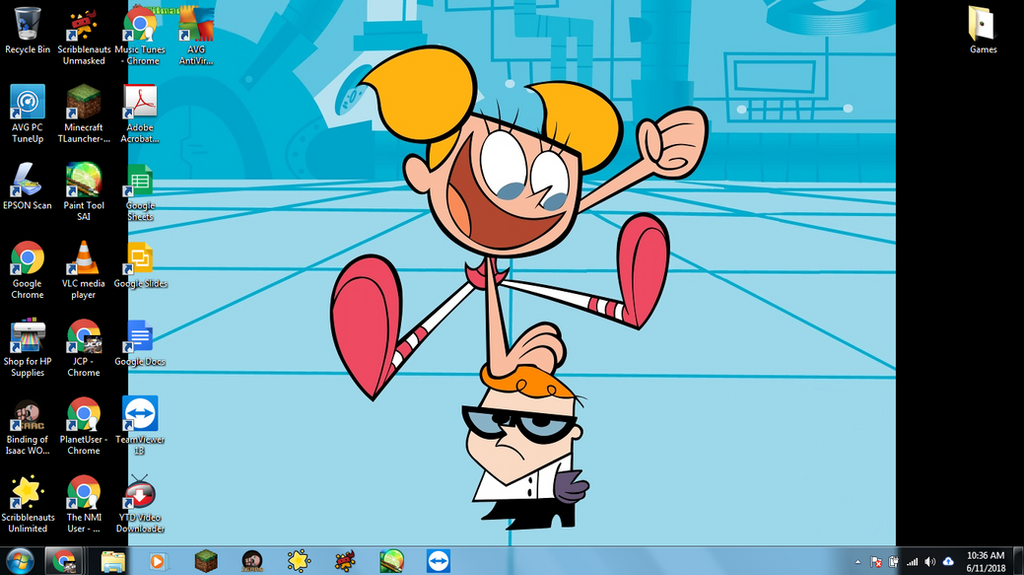Open power battery tray icon
The image size is (1024, 575).
(x=894, y=562)
